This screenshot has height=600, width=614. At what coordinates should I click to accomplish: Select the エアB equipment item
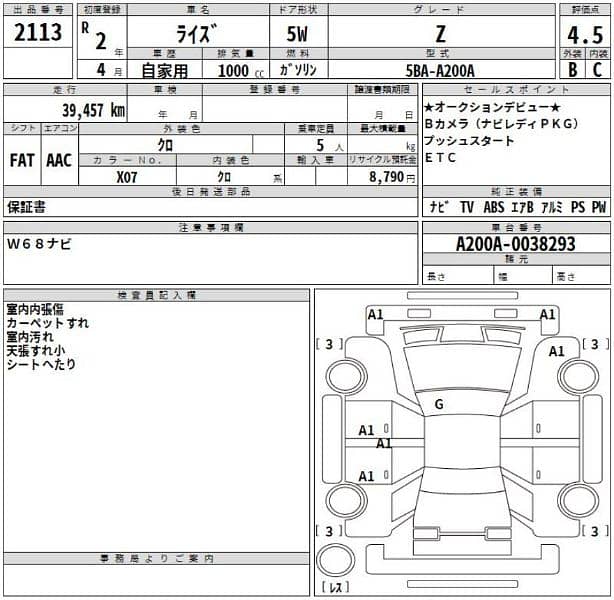[522, 207]
